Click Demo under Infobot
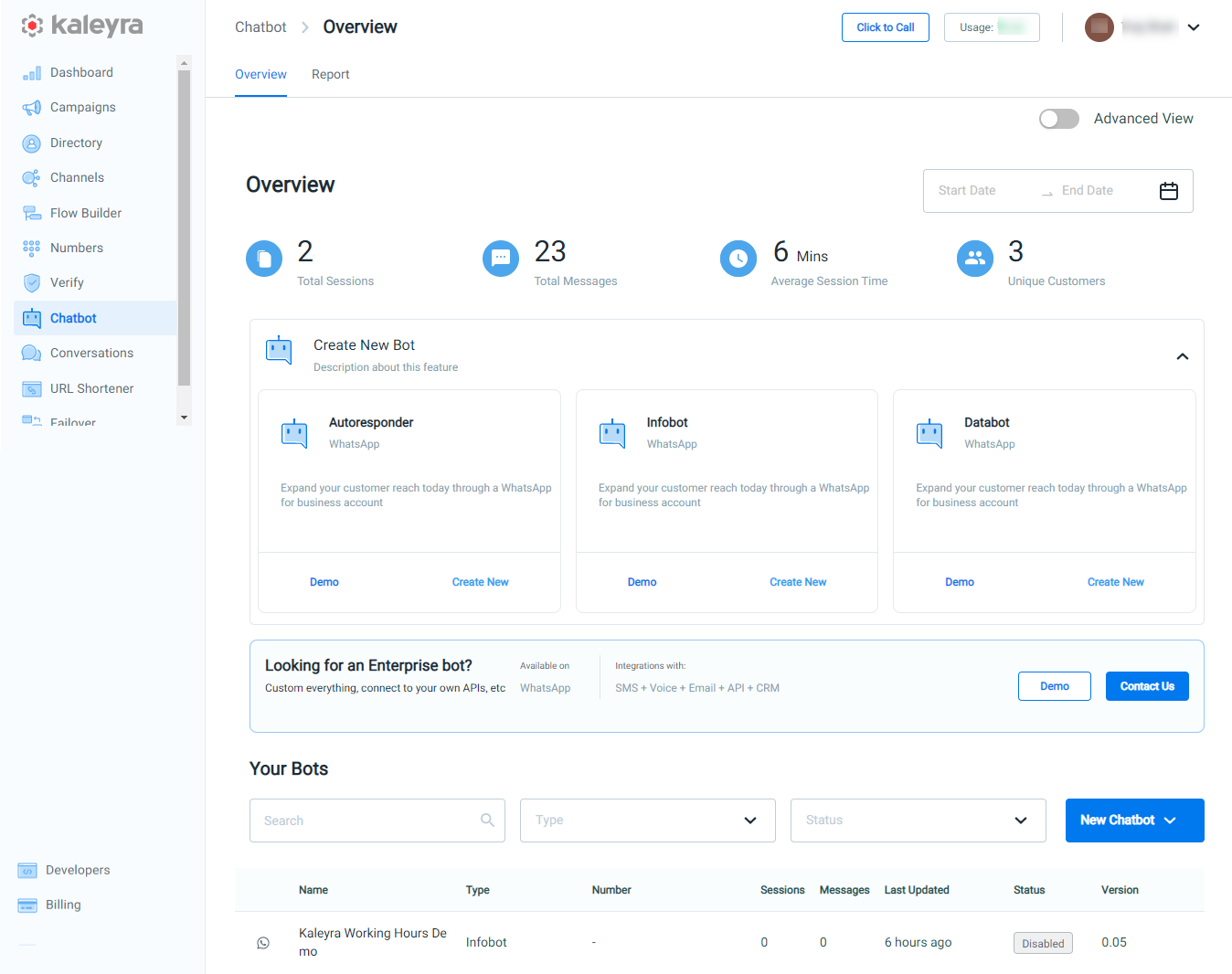 [643, 582]
